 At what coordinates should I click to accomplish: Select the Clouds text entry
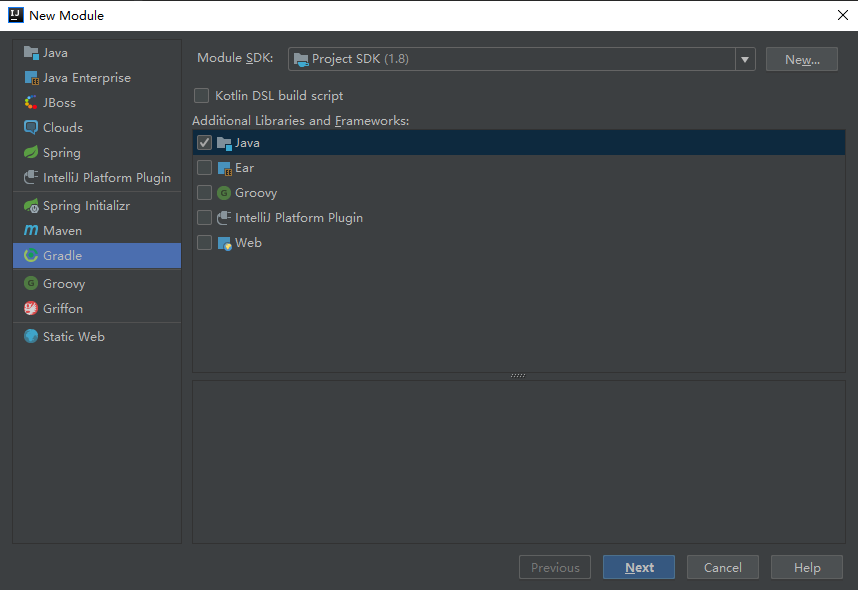(63, 128)
